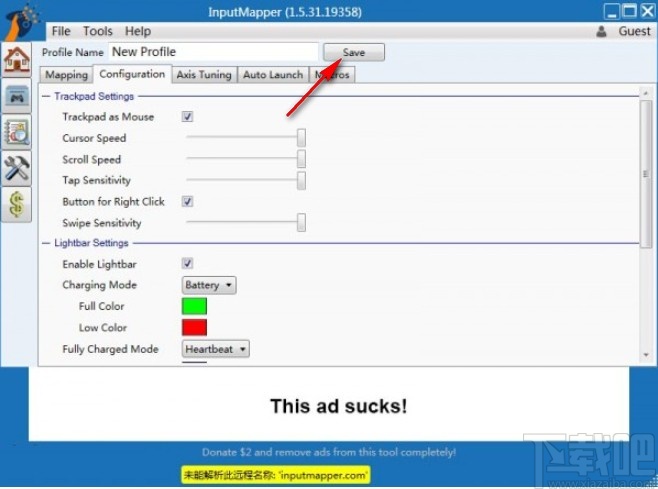Switch to the Axis Tuning tab

(204, 75)
